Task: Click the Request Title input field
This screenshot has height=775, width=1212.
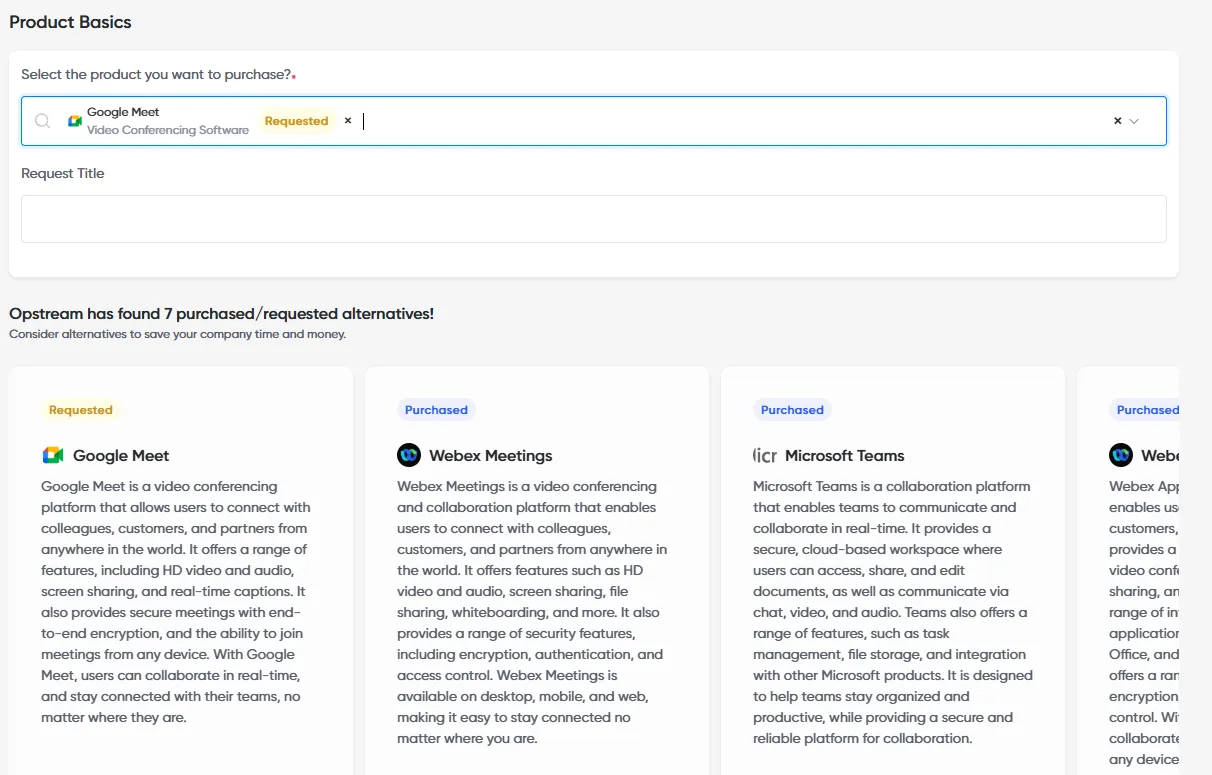Action: coord(594,219)
